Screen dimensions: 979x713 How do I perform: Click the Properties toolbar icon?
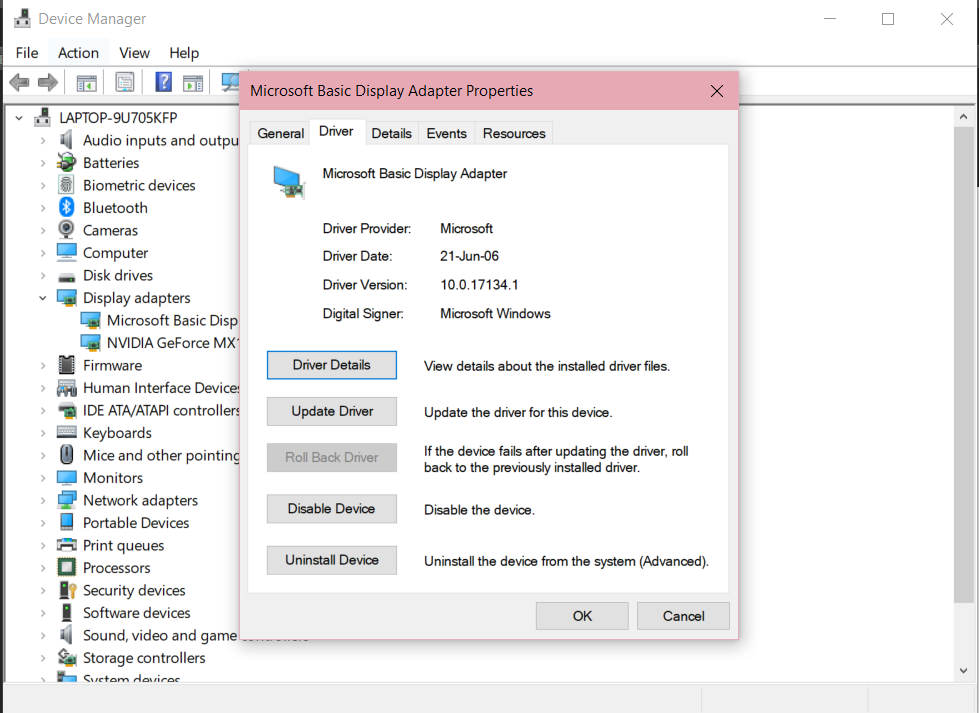pyautogui.click(x=125, y=82)
